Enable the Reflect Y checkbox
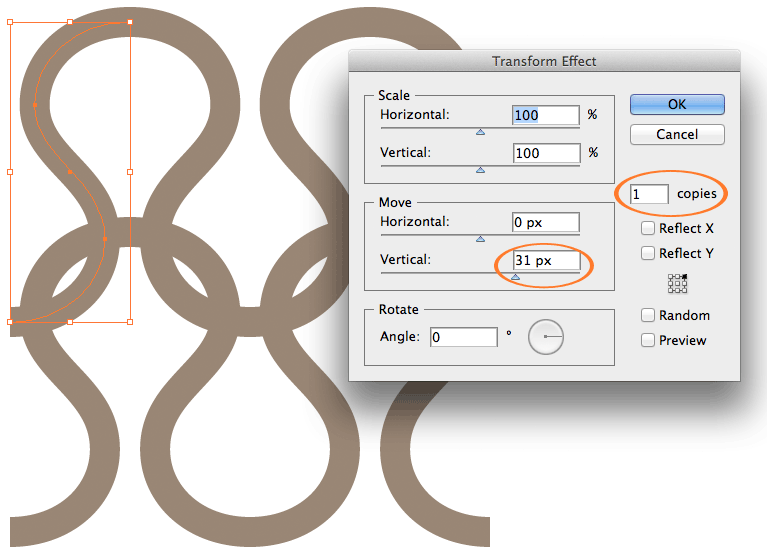767x552 pixels. point(648,253)
